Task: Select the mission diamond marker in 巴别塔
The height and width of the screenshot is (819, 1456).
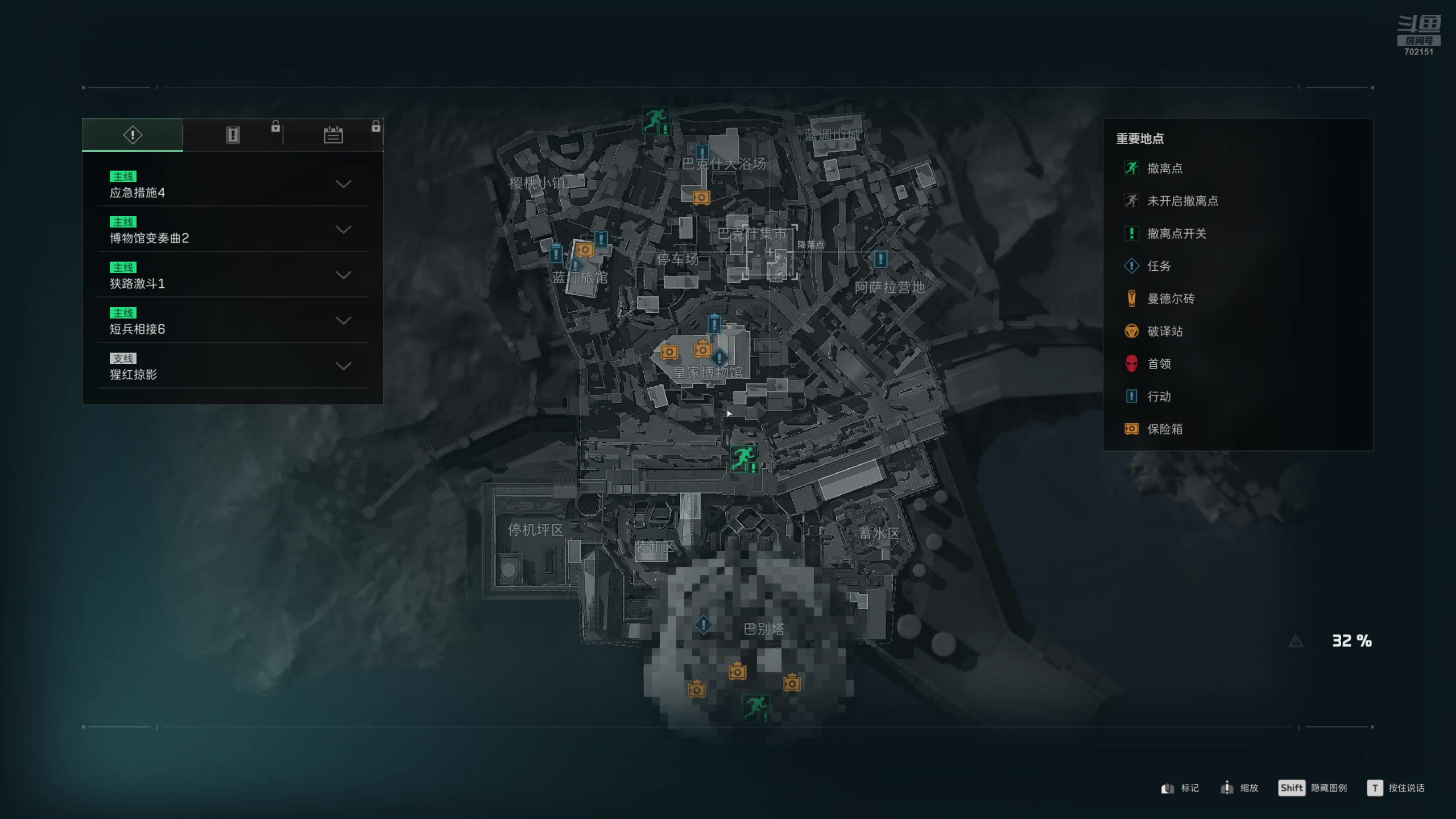Action: pos(704,624)
